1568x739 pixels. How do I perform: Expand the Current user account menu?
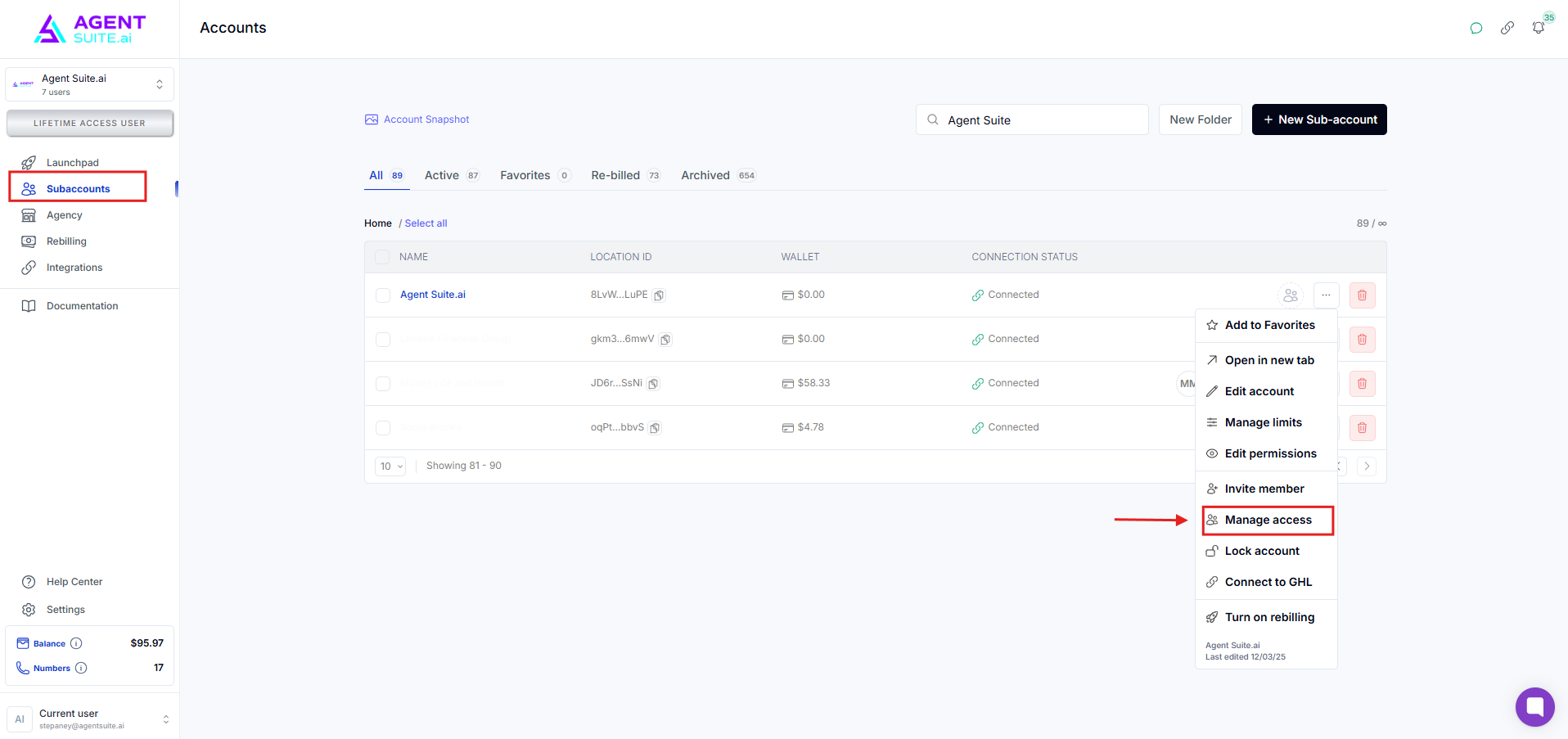coord(90,719)
